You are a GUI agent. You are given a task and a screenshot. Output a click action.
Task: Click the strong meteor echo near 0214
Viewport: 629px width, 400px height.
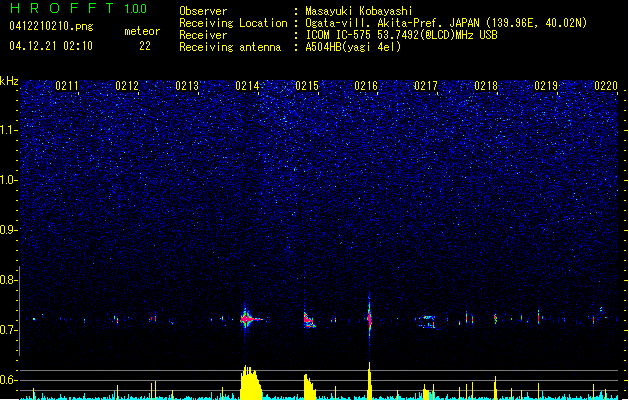tap(249, 319)
